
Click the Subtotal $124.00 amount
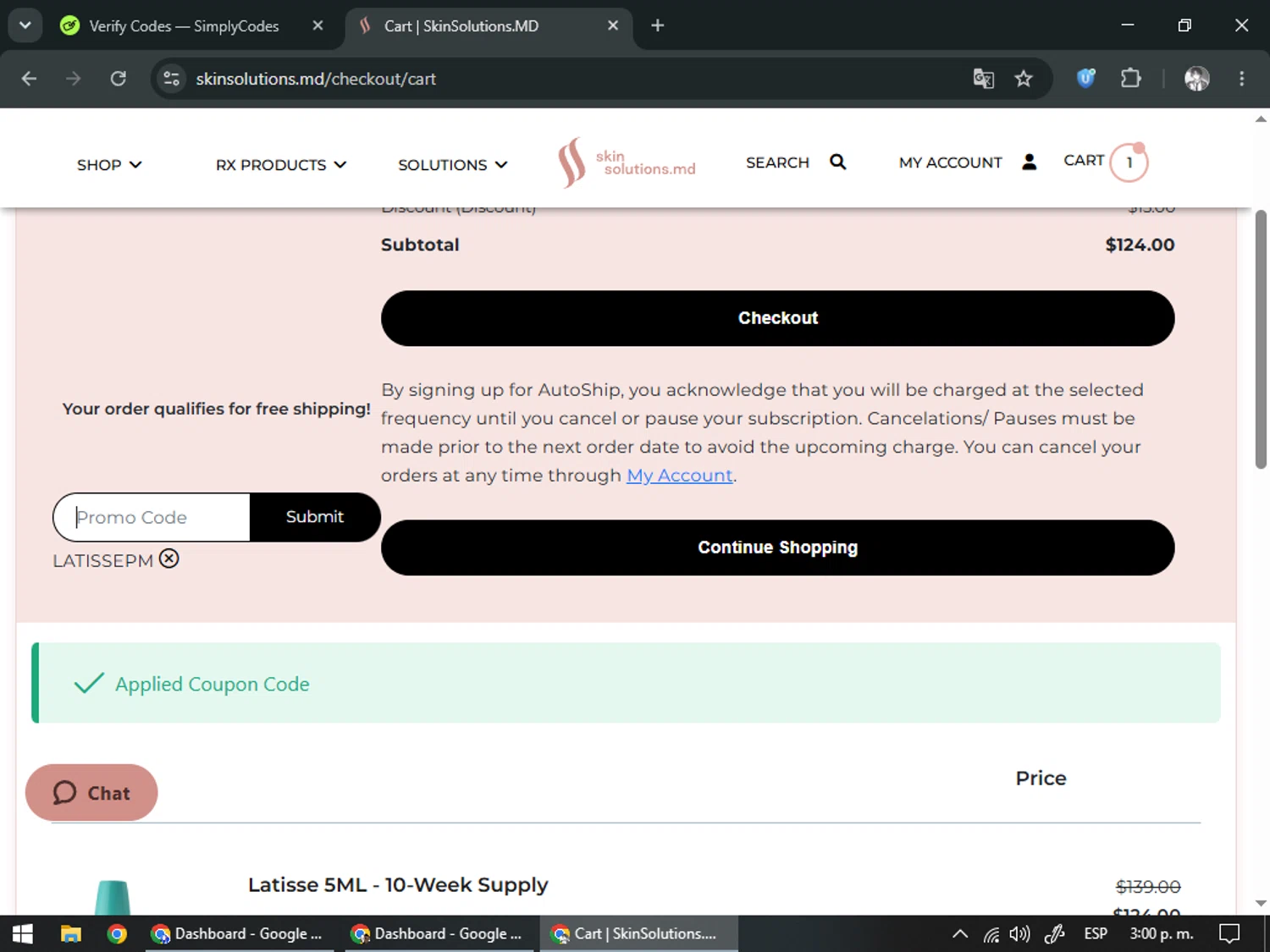pos(1140,245)
